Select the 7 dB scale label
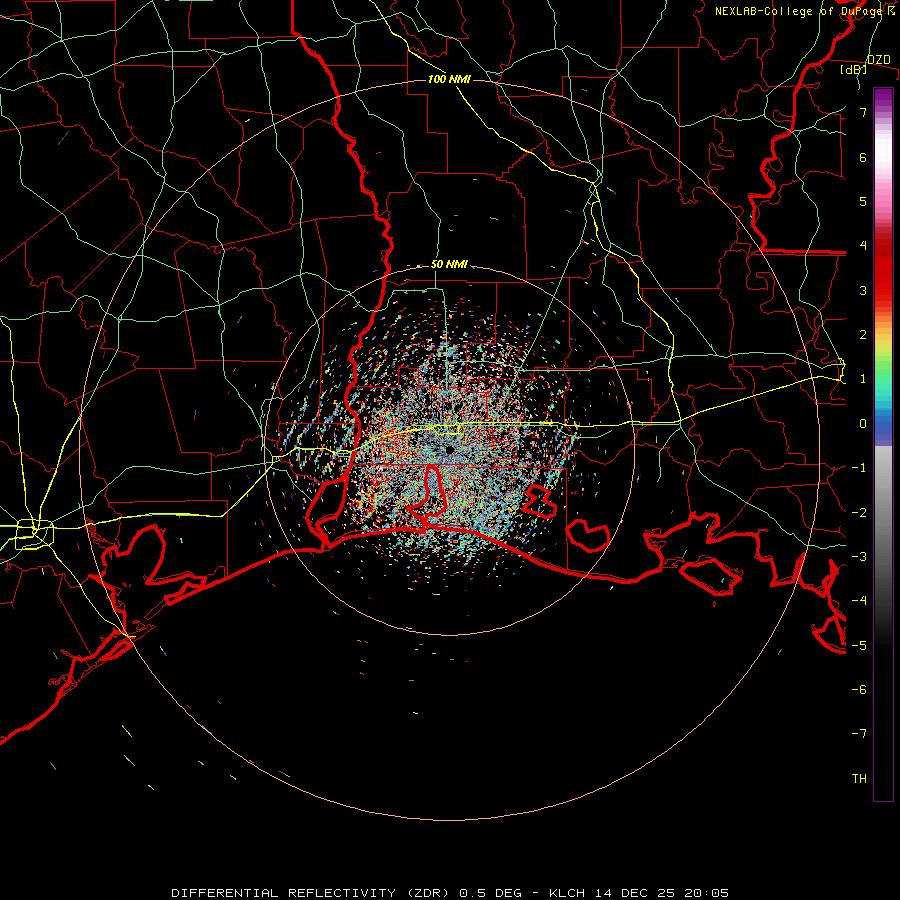Screen dimensions: 900x900 [863, 113]
